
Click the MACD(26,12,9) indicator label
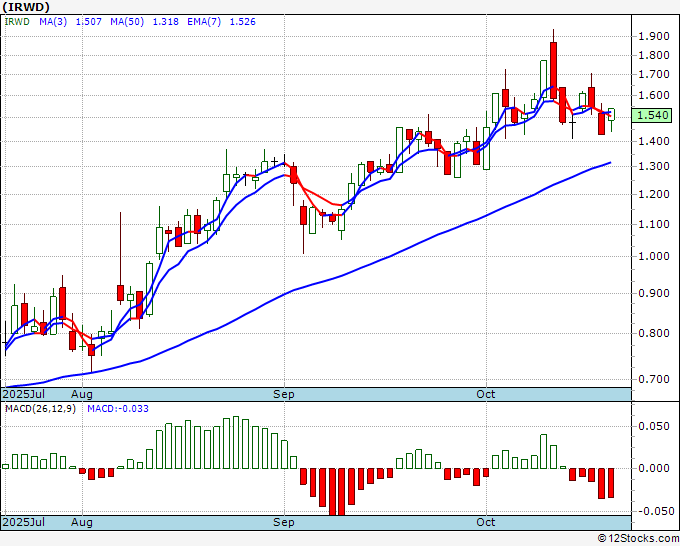pos(40,409)
